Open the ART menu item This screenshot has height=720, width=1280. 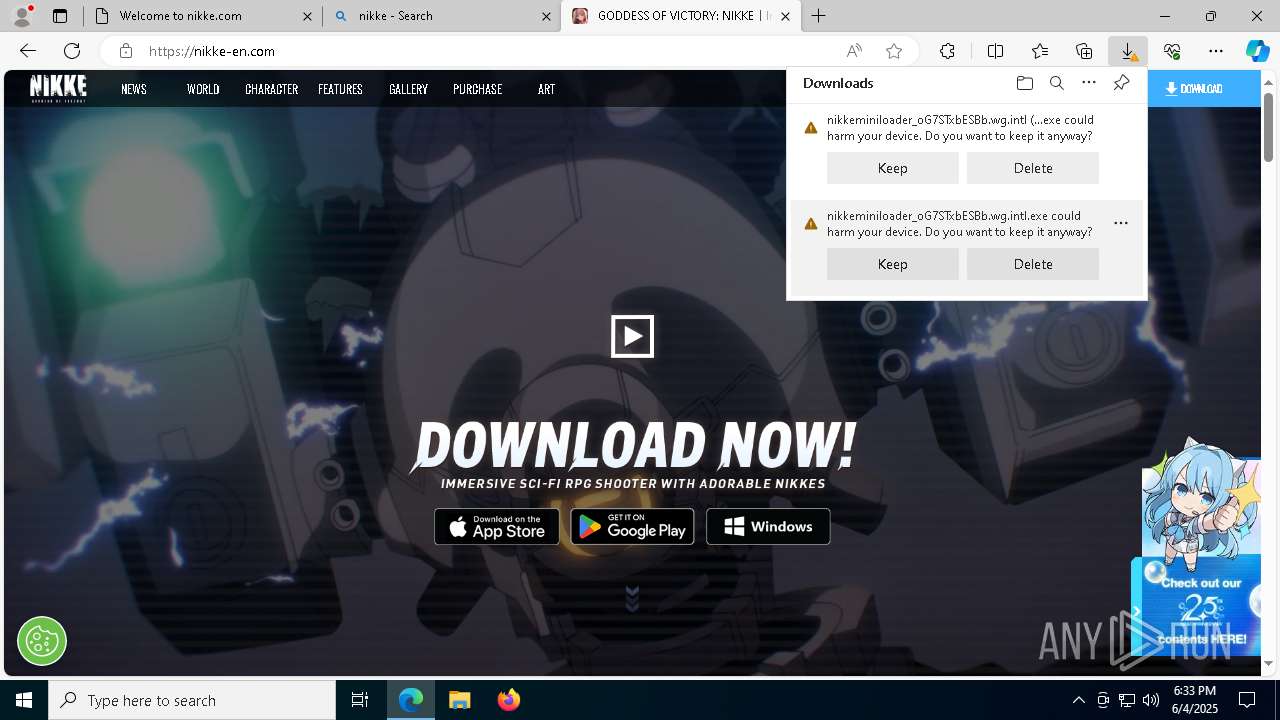546,89
